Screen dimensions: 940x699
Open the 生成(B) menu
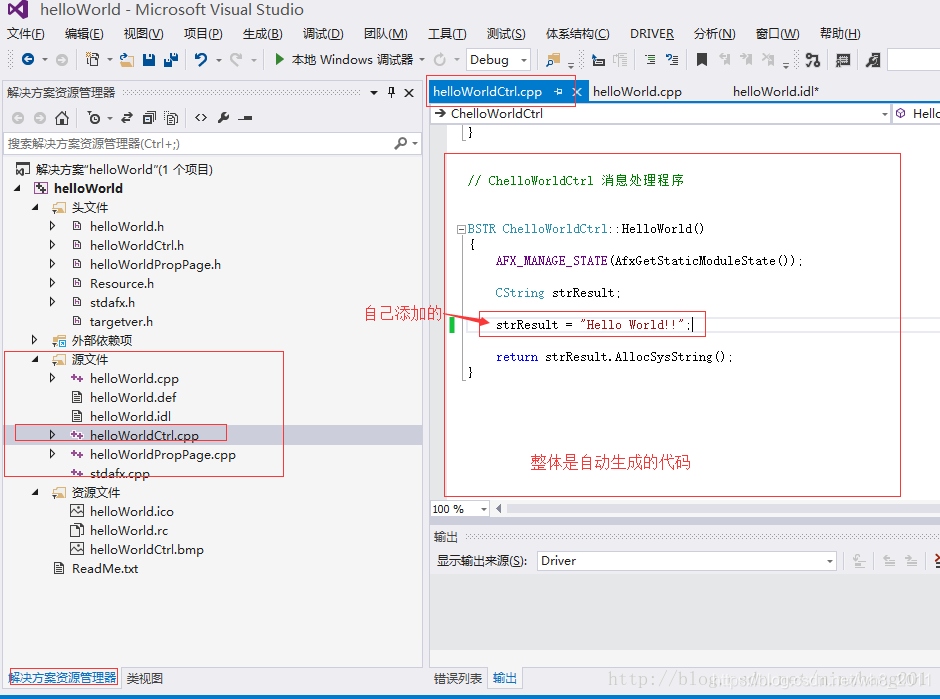tap(263, 34)
